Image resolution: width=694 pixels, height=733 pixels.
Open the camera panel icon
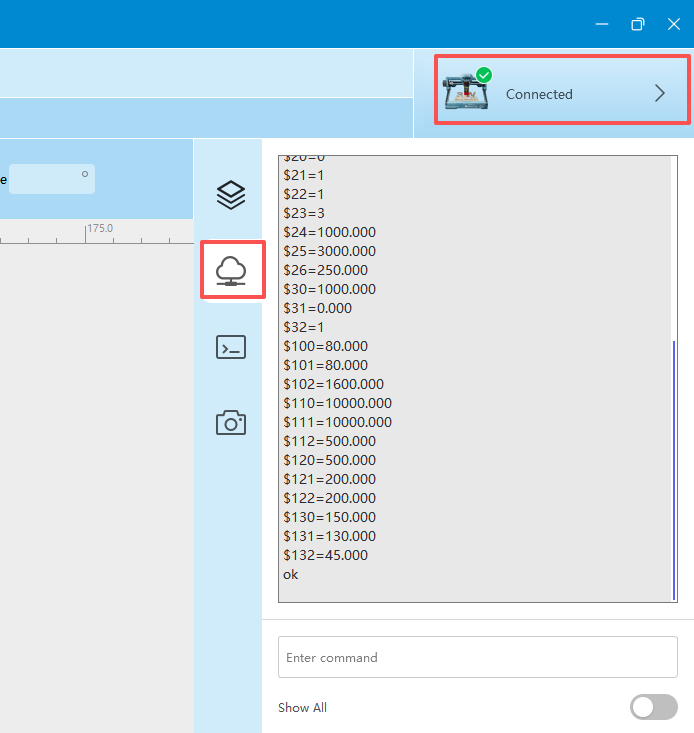tap(231, 423)
